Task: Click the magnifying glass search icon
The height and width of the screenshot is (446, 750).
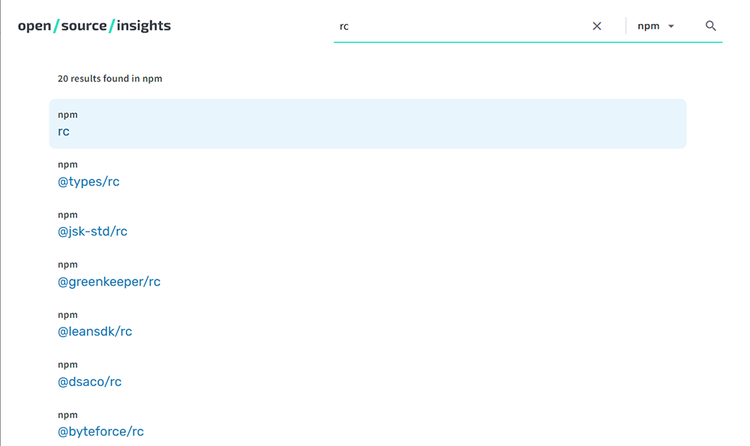Action: [710, 26]
